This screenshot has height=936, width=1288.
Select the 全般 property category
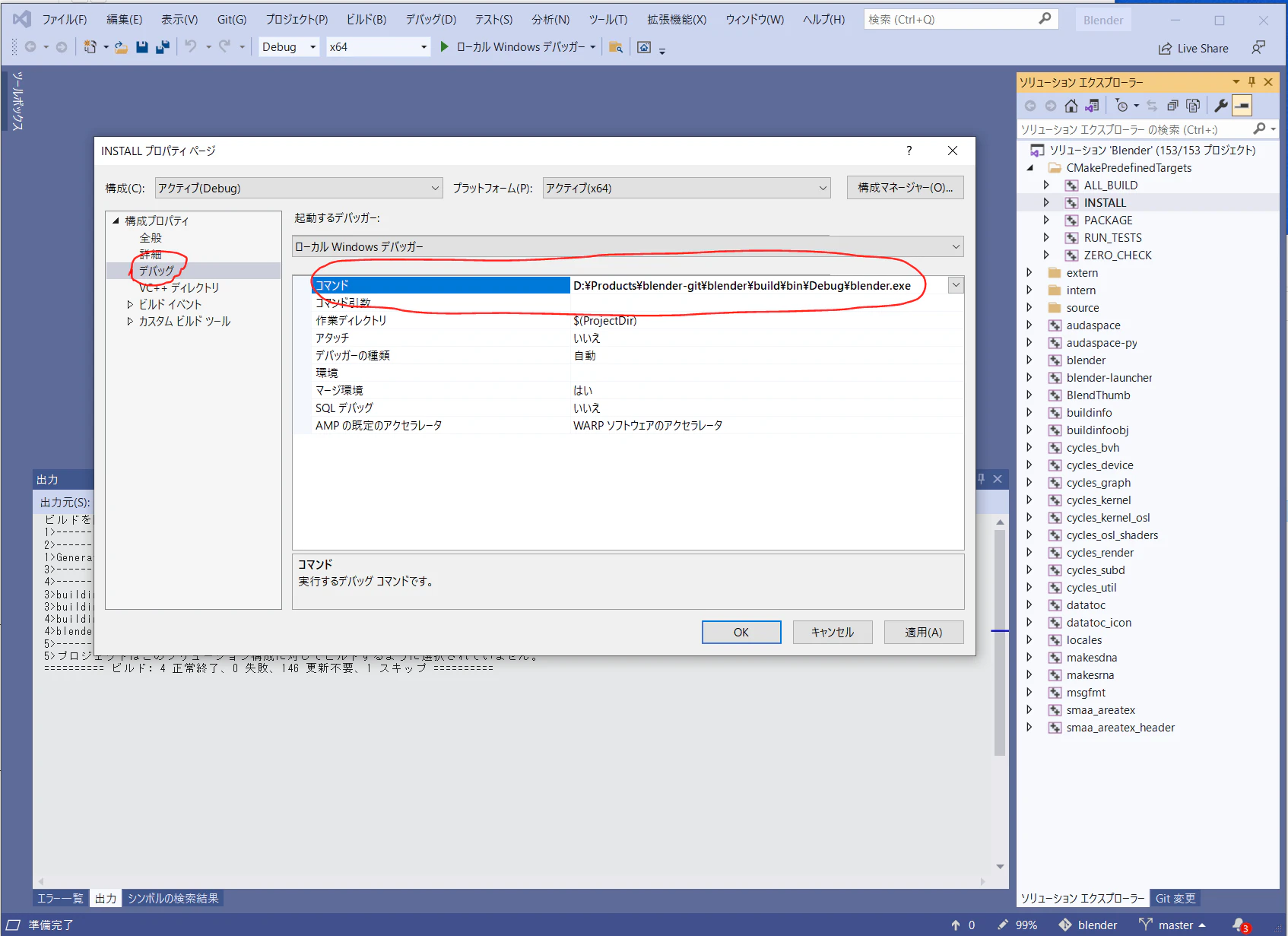pyautogui.click(x=151, y=238)
